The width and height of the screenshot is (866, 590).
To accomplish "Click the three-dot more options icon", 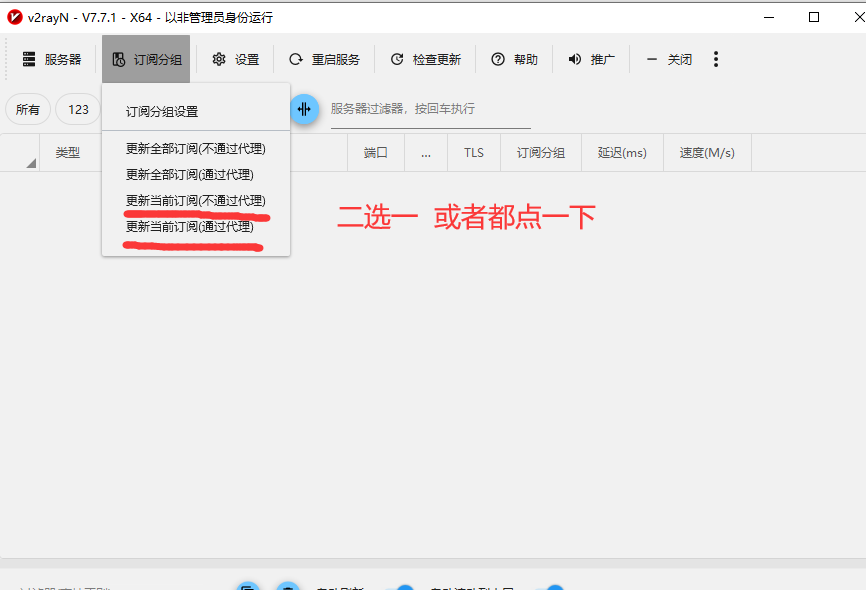I will 716,60.
